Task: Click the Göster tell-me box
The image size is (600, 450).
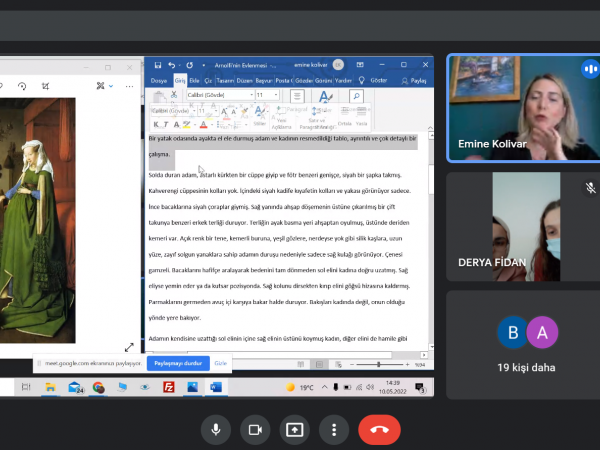Action: (x=379, y=80)
